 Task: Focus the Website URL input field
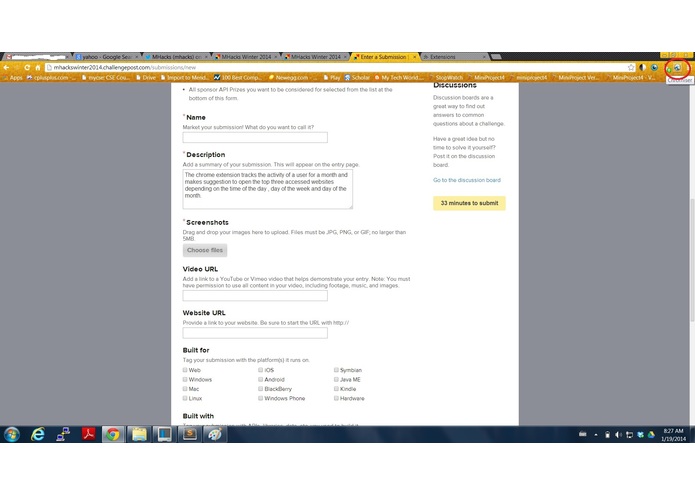coord(255,333)
